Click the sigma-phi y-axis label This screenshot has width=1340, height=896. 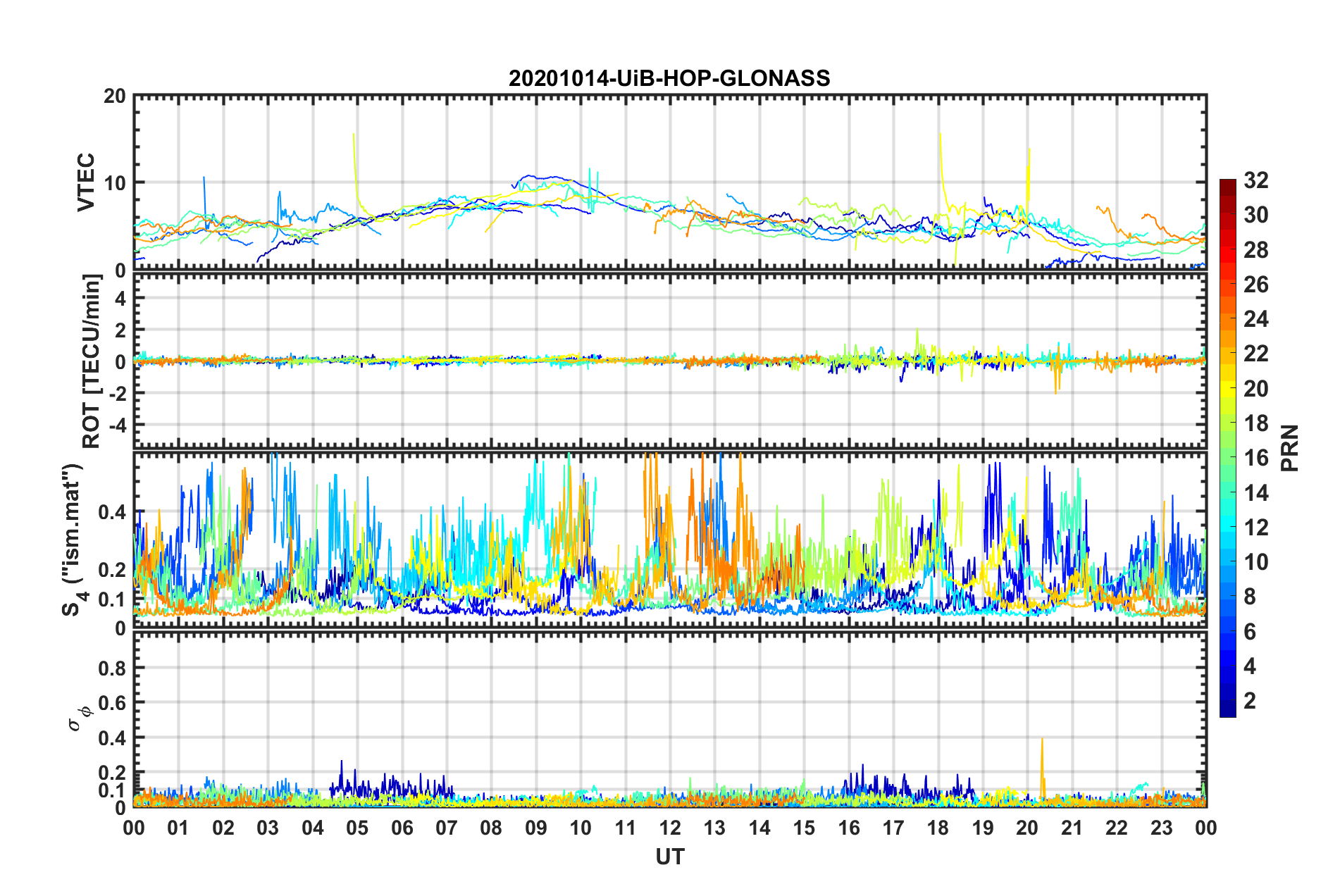(x=80, y=718)
